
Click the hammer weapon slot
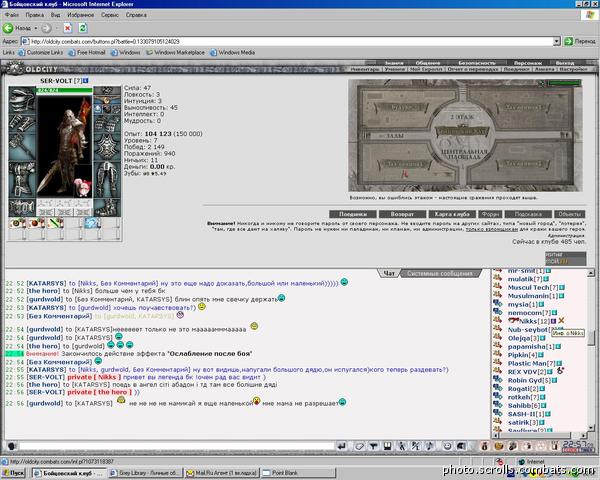[22, 146]
